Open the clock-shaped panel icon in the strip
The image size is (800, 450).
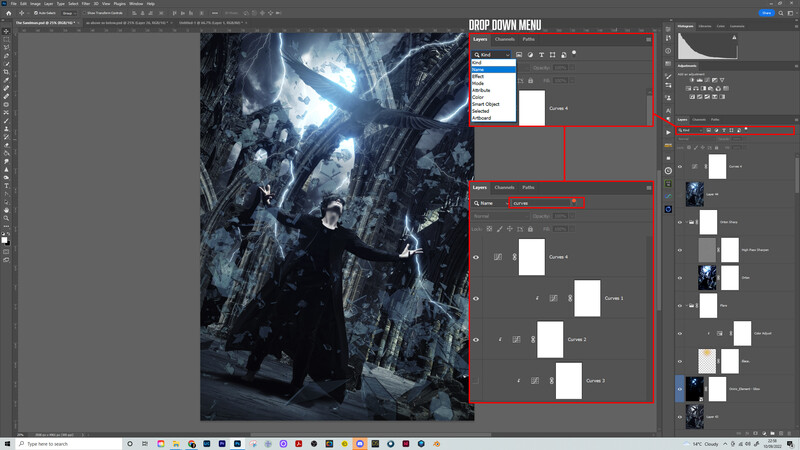pyautogui.click(x=668, y=171)
